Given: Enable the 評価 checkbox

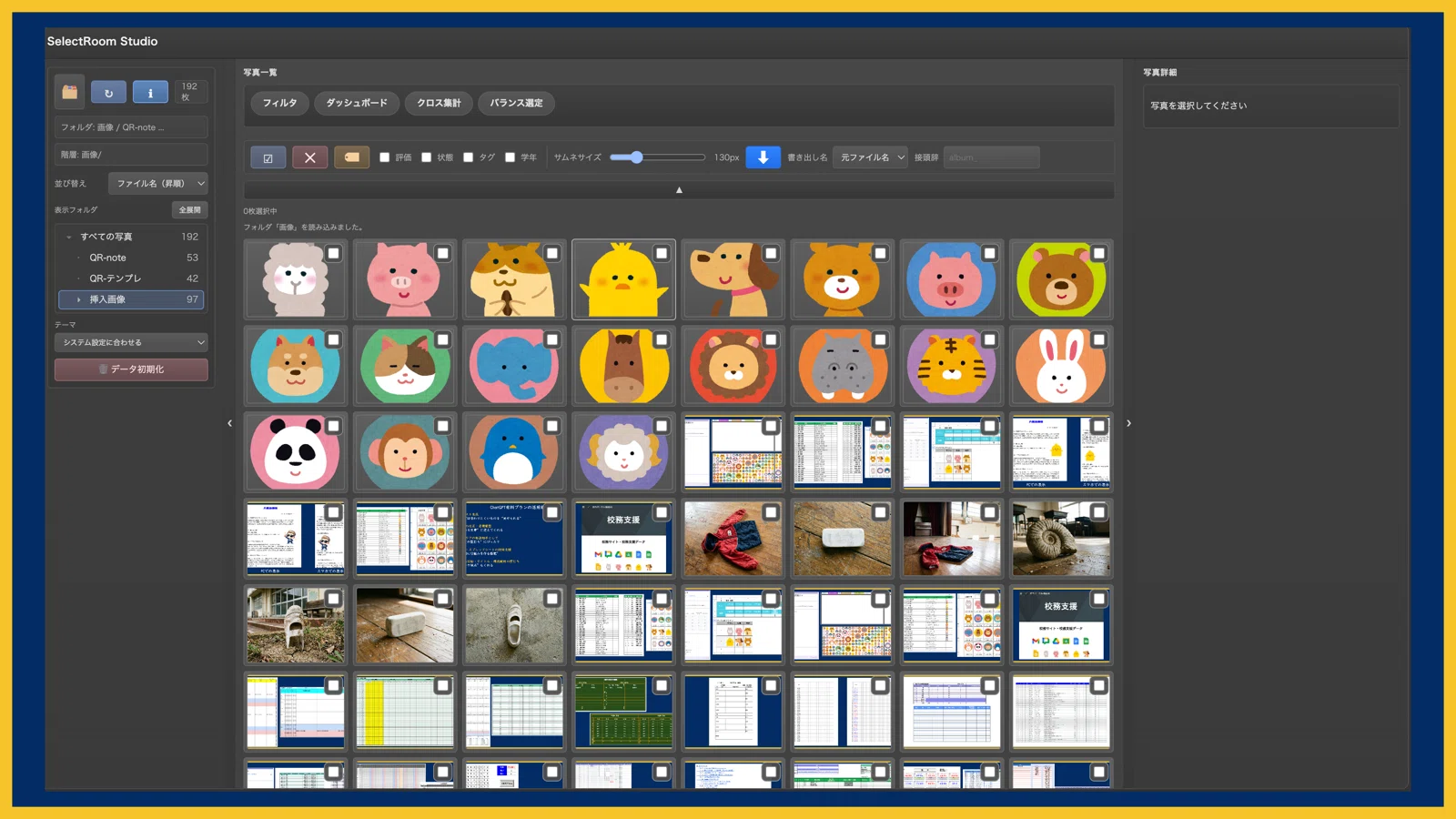Looking at the screenshot, I should tap(385, 157).
